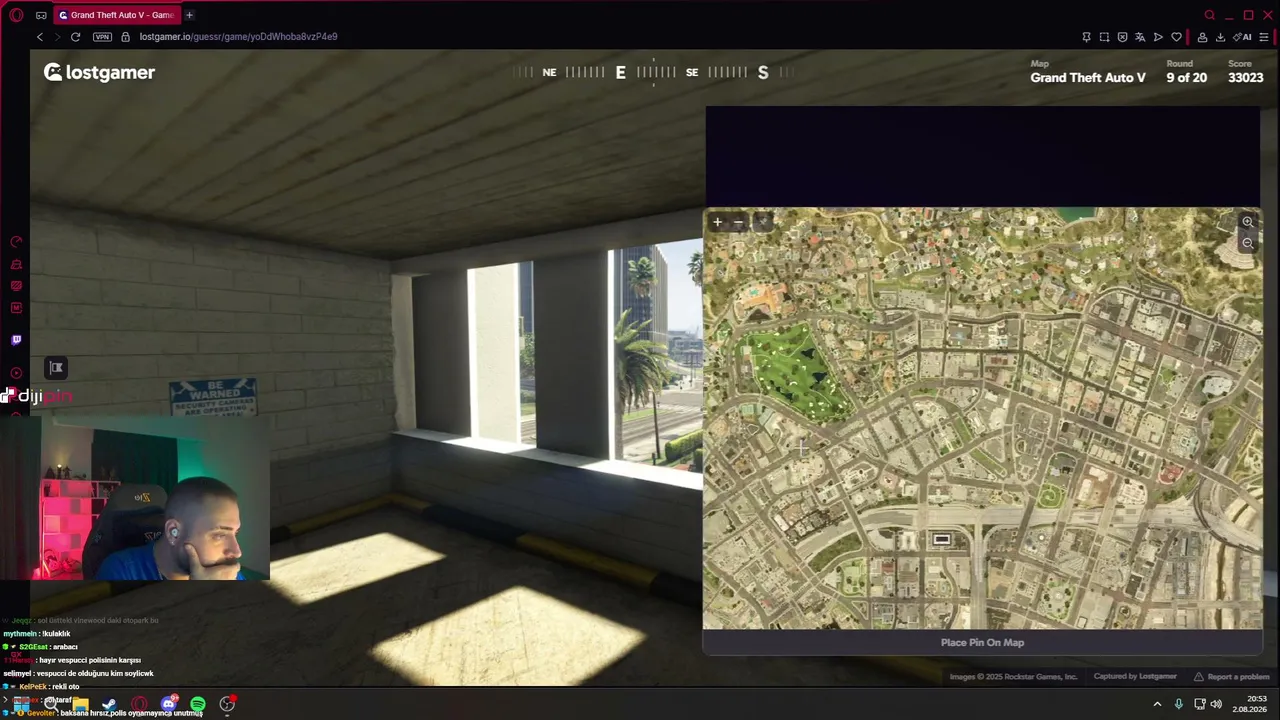Screen dimensions: 1280x720
Task: Open the translate page icon
Action: coord(1140,37)
